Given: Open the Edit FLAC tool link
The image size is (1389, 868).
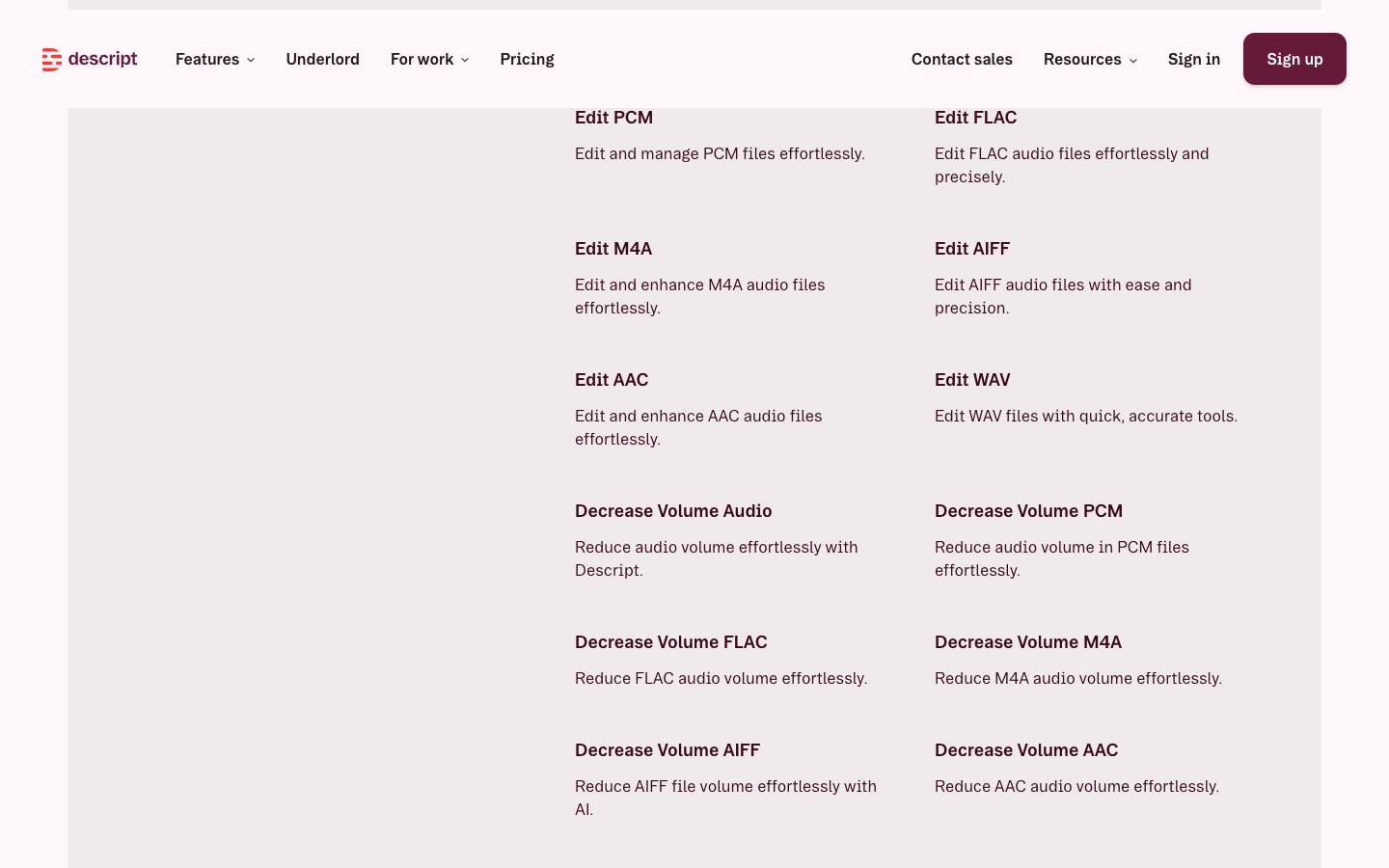Looking at the screenshot, I should click(x=975, y=118).
